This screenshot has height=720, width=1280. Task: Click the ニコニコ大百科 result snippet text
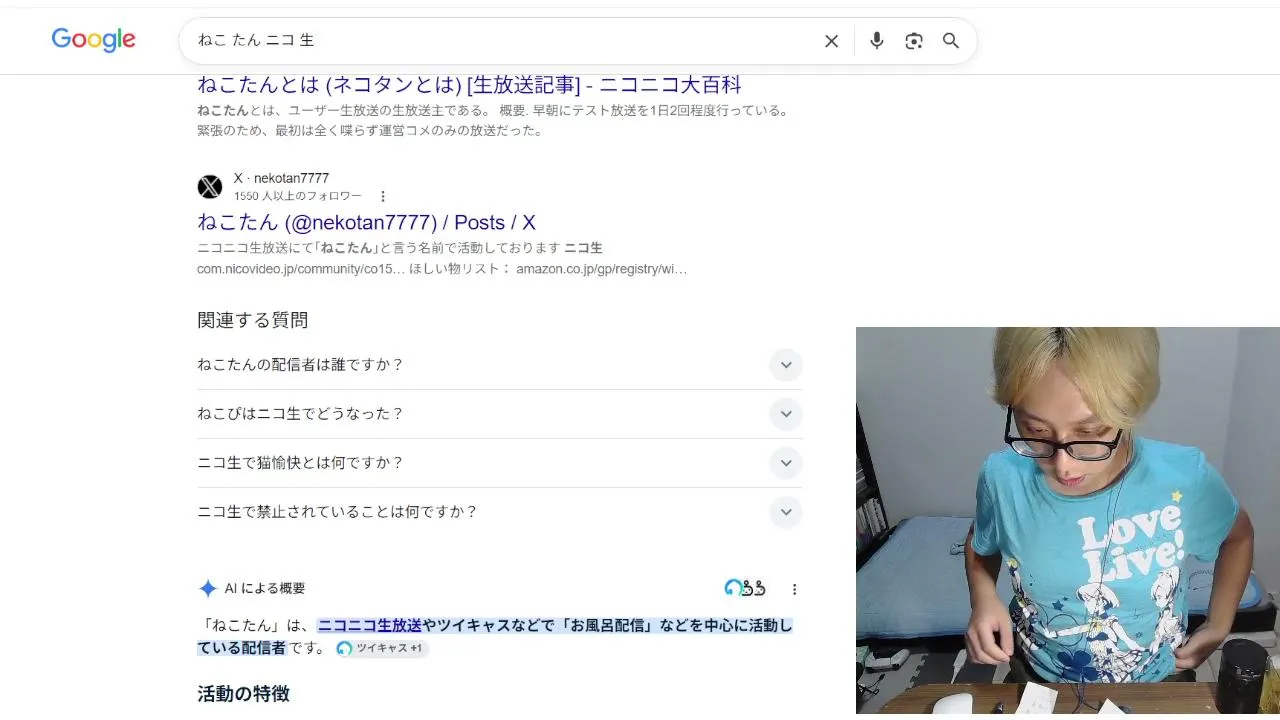point(493,120)
